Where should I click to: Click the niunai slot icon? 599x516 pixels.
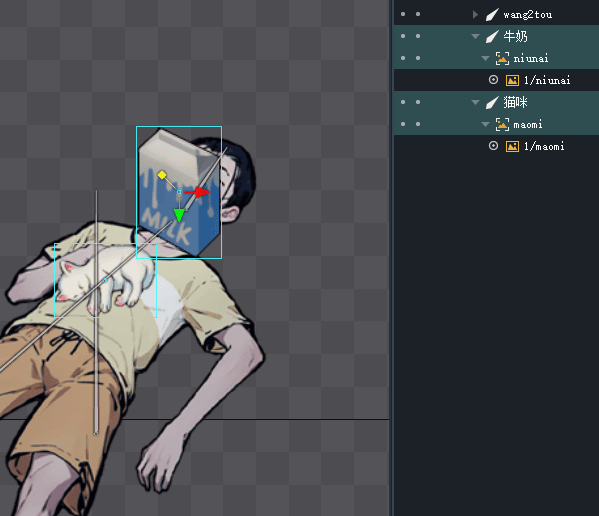502,58
